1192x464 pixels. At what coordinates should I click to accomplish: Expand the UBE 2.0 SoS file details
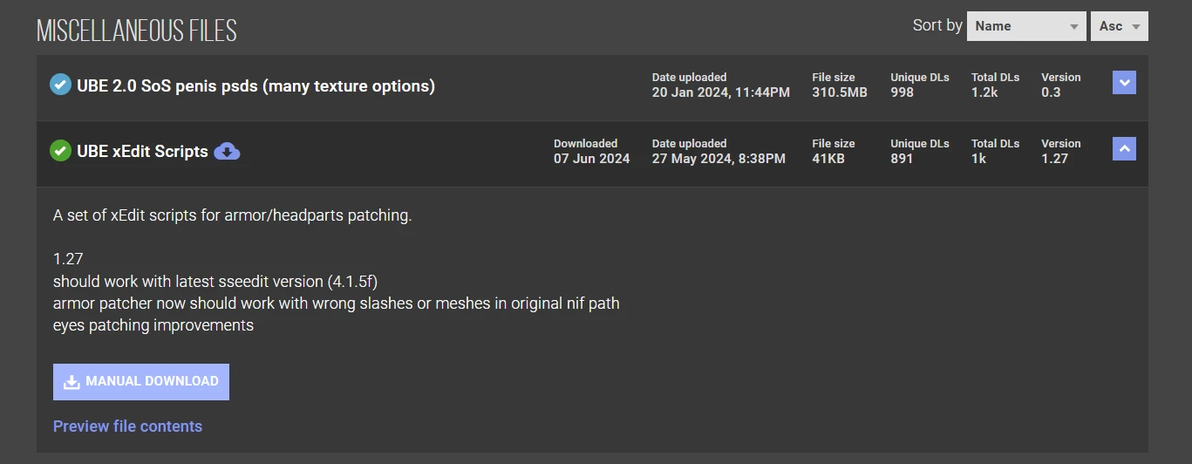coord(1124,83)
